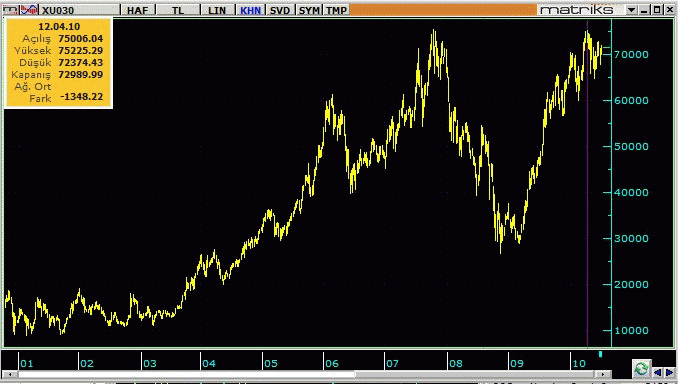Click the Fark value -1348.22
The height and width of the screenshot is (384, 678).
click(82, 96)
